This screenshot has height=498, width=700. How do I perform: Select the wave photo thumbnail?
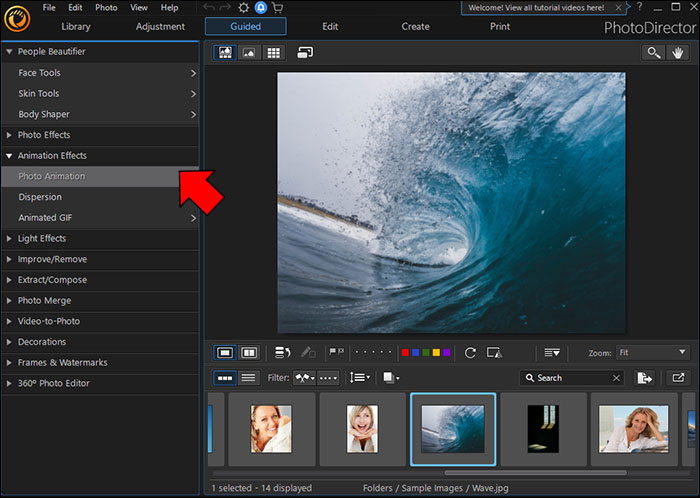453,429
